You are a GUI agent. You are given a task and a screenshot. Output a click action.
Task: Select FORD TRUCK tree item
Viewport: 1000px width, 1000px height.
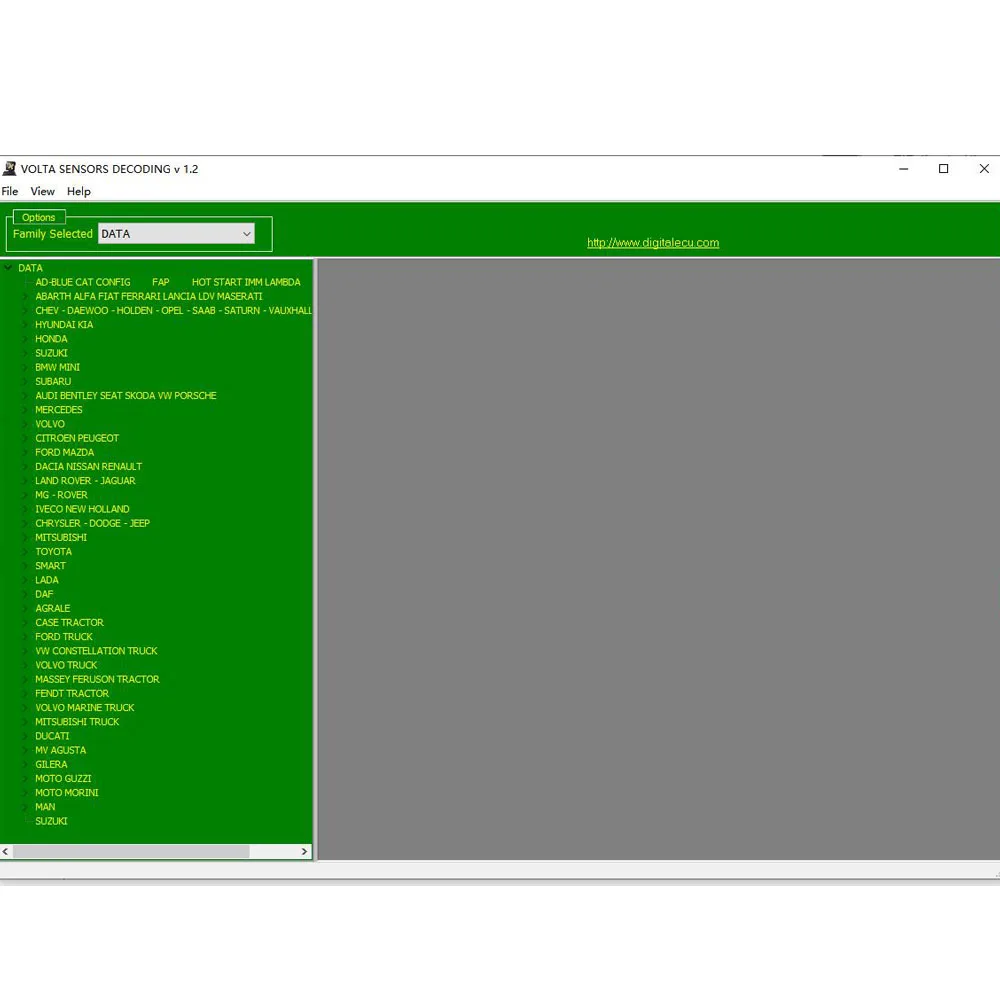click(x=64, y=636)
